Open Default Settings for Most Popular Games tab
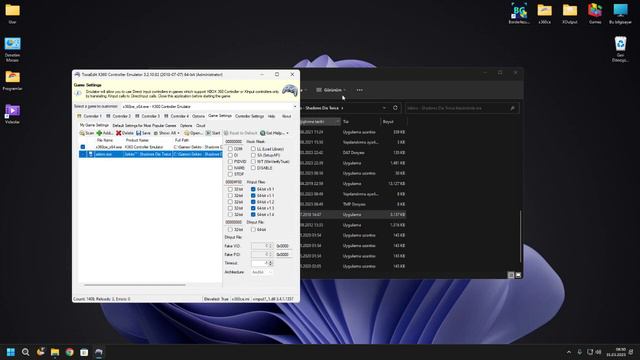The image size is (640, 360). click(144, 126)
